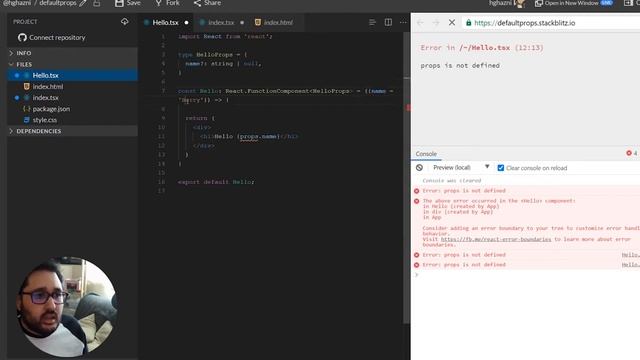Switch to the Hello.tsx editor tab
This screenshot has width=640, height=360.
(166, 22)
